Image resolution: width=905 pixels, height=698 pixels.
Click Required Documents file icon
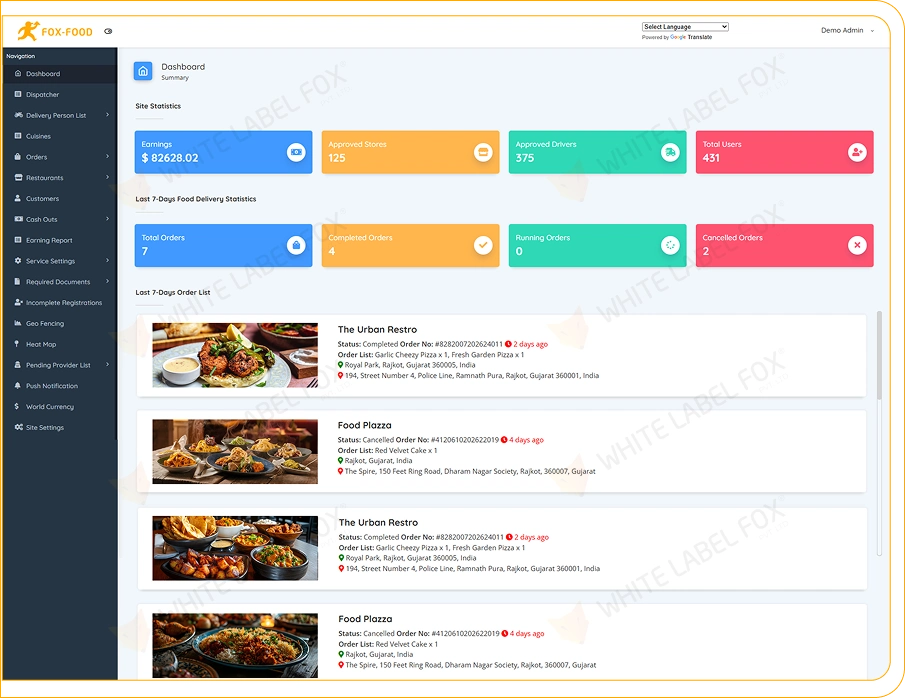pos(18,281)
